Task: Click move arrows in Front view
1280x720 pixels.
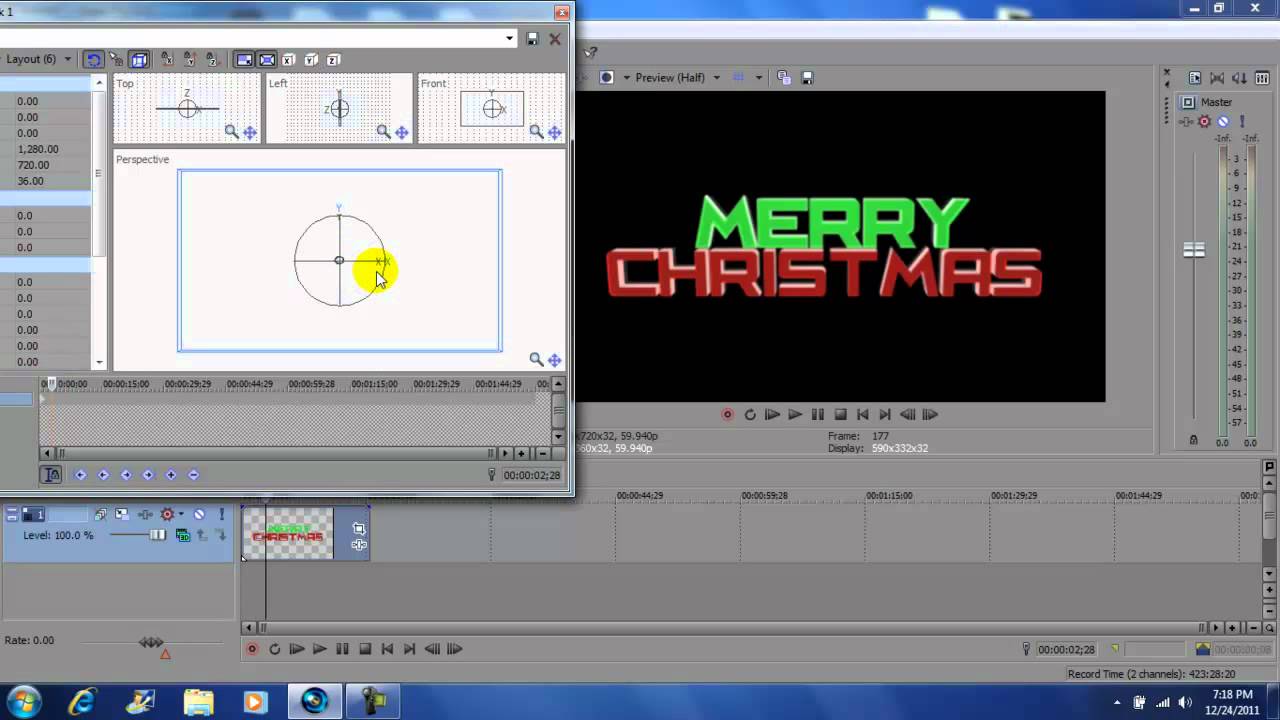Action: [x=554, y=132]
